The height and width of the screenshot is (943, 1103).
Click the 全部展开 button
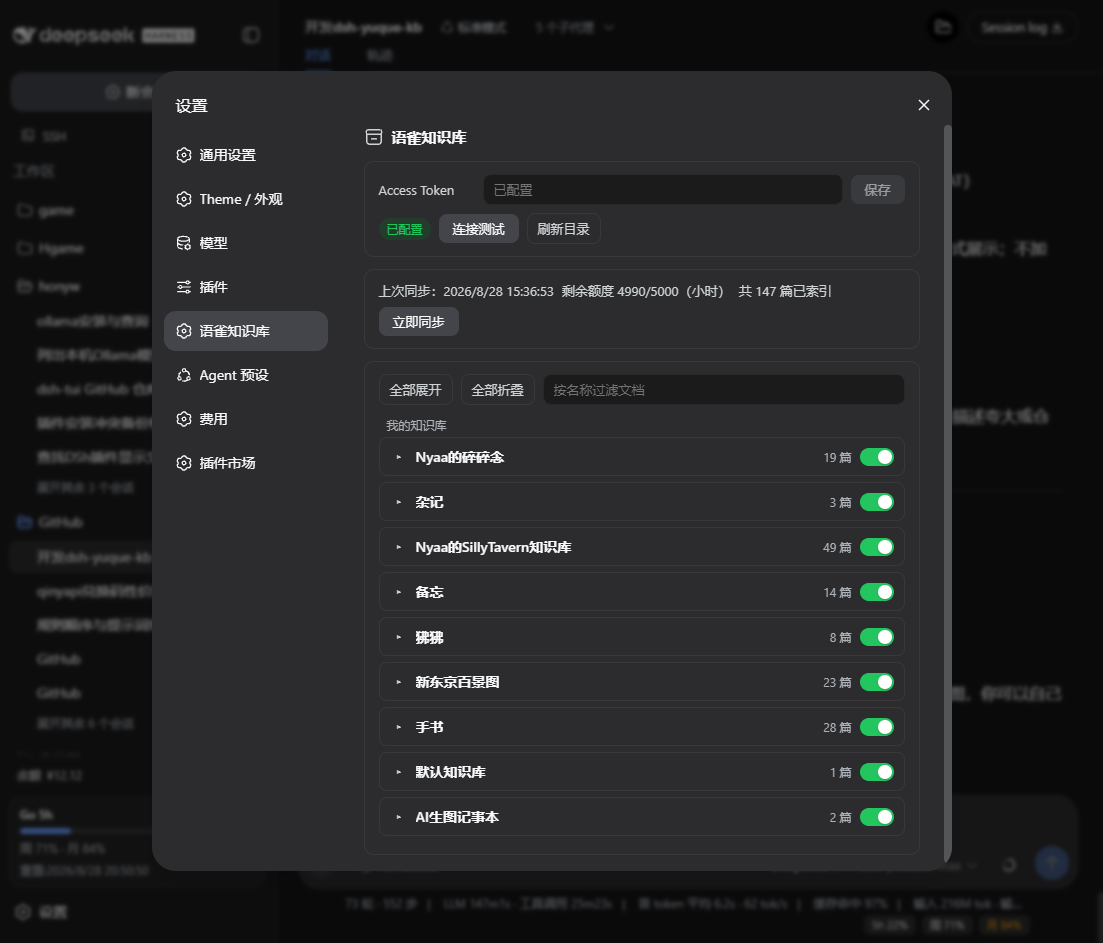tap(415, 390)
